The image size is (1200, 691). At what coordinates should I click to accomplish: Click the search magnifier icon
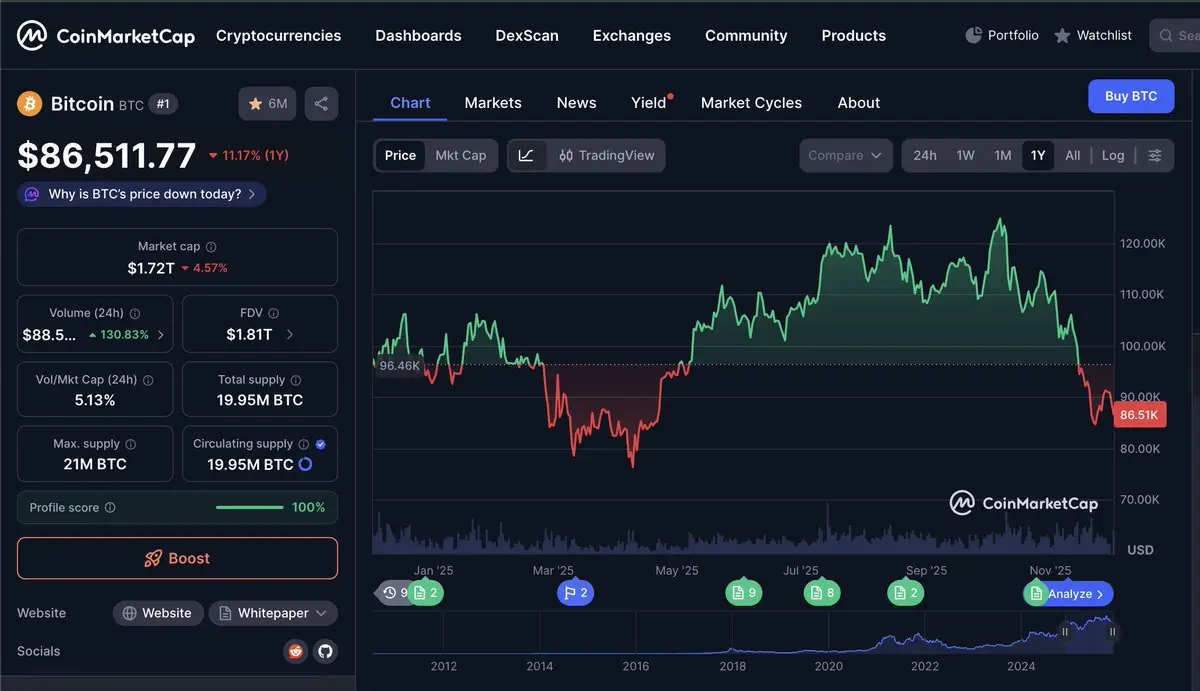point(1167,36)
